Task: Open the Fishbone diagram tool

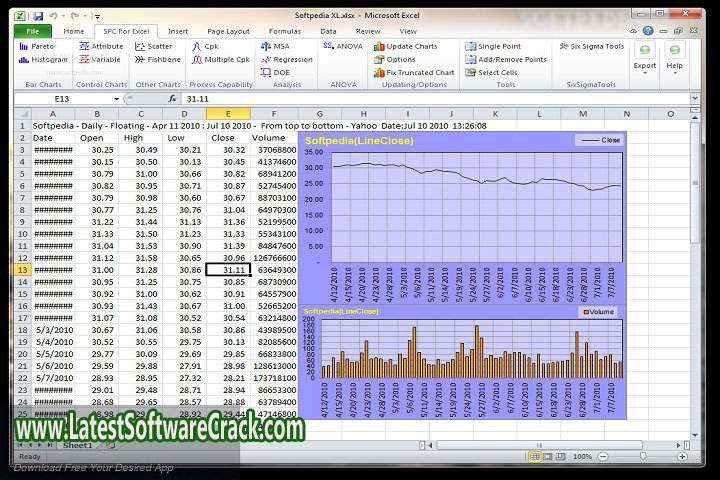Action: [158, 60]
